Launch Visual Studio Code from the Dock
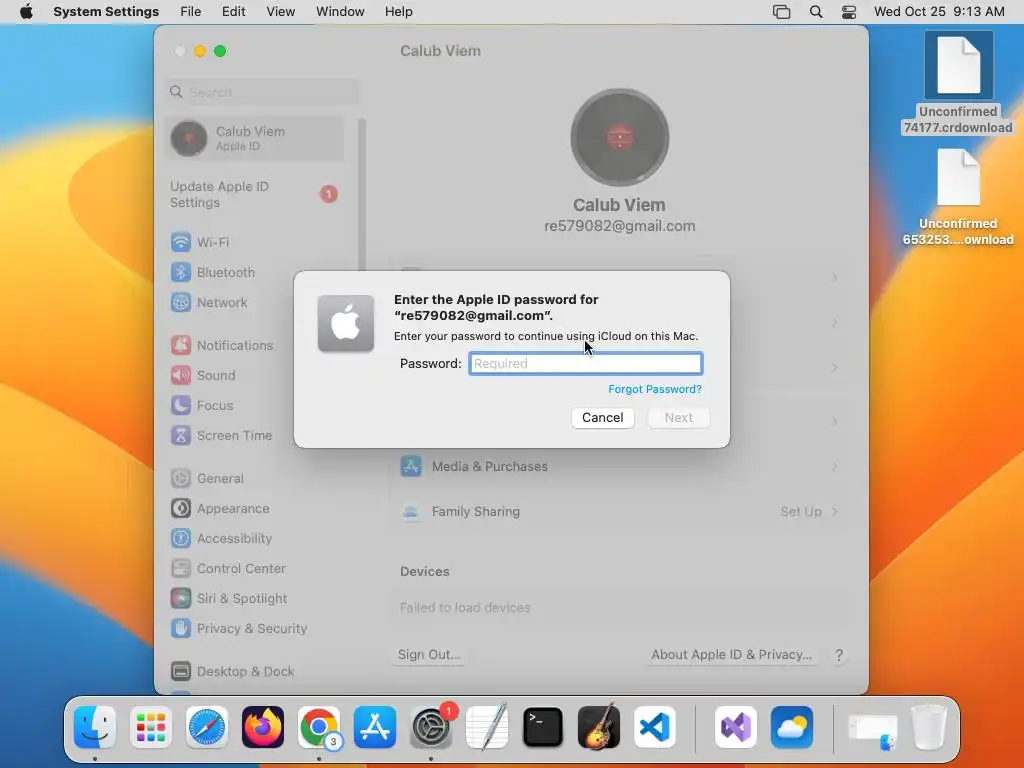Screen dimensions: 1024x768 click(655, 727)
